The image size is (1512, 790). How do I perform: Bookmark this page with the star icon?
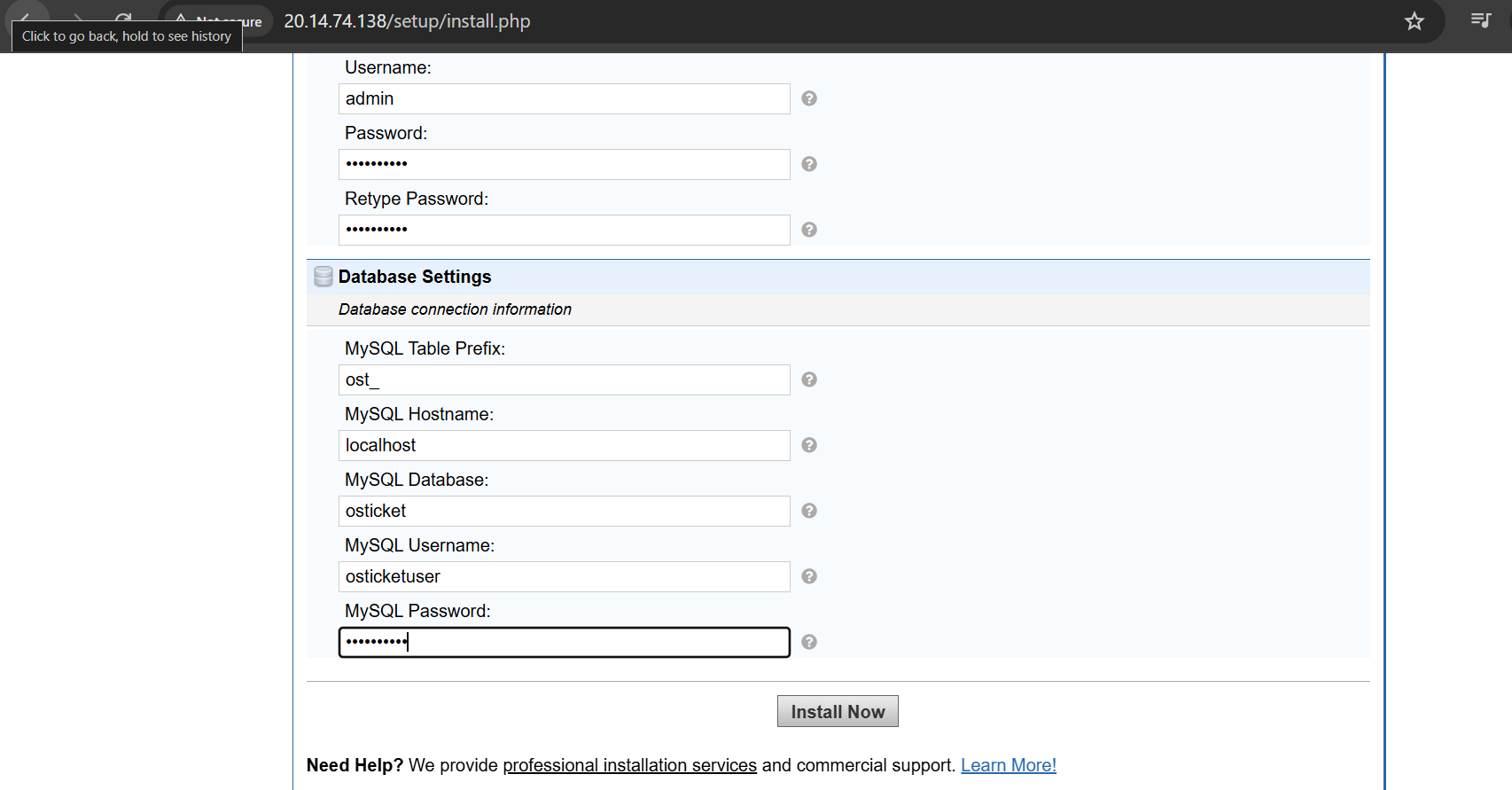coord(1414,21)
